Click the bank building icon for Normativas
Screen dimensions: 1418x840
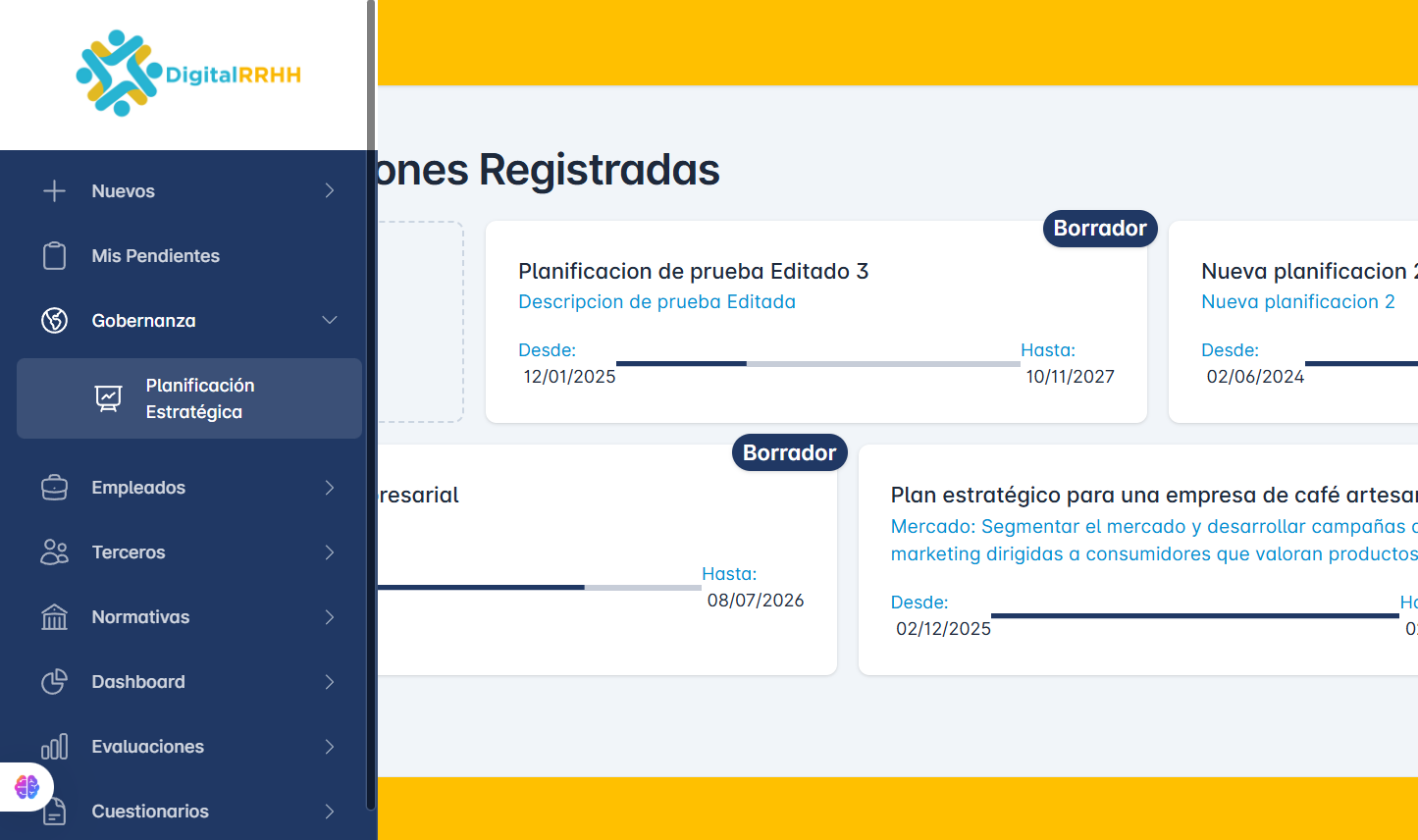click(55, 617)
